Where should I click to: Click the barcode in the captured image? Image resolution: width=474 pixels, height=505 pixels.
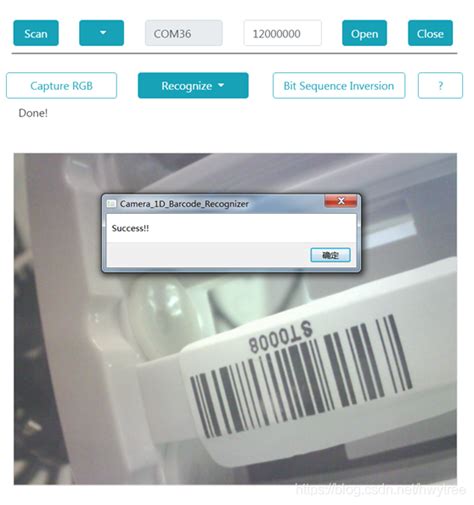tap(301, 377)
